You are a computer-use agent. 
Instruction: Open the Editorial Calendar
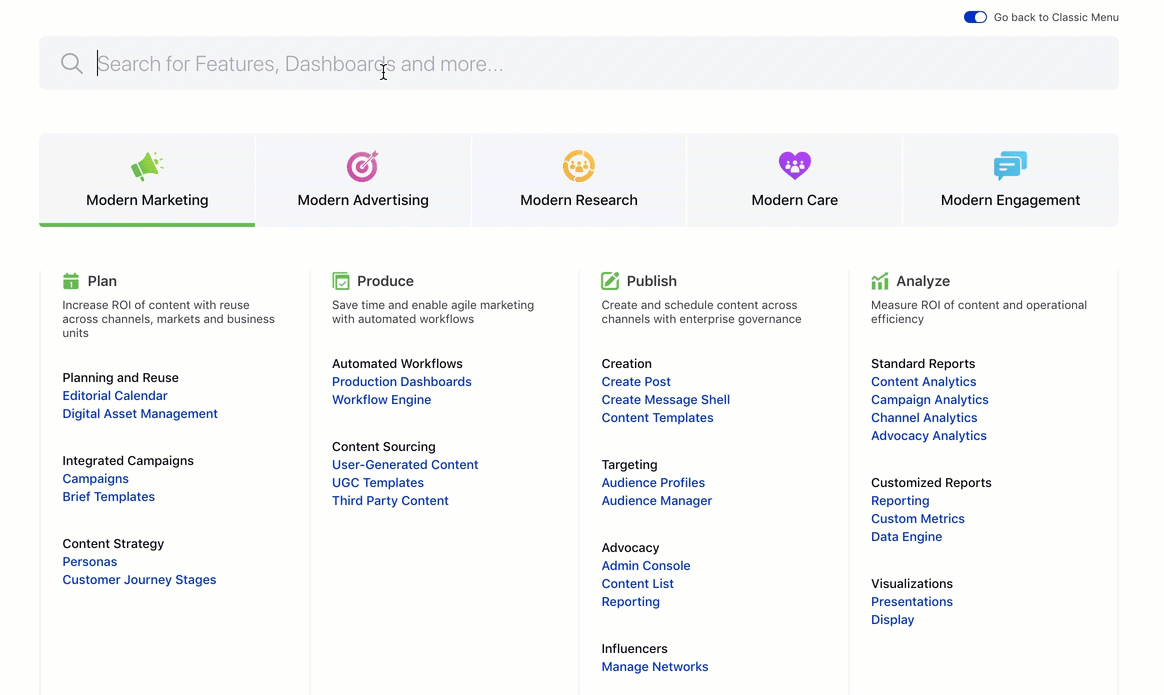115,395
